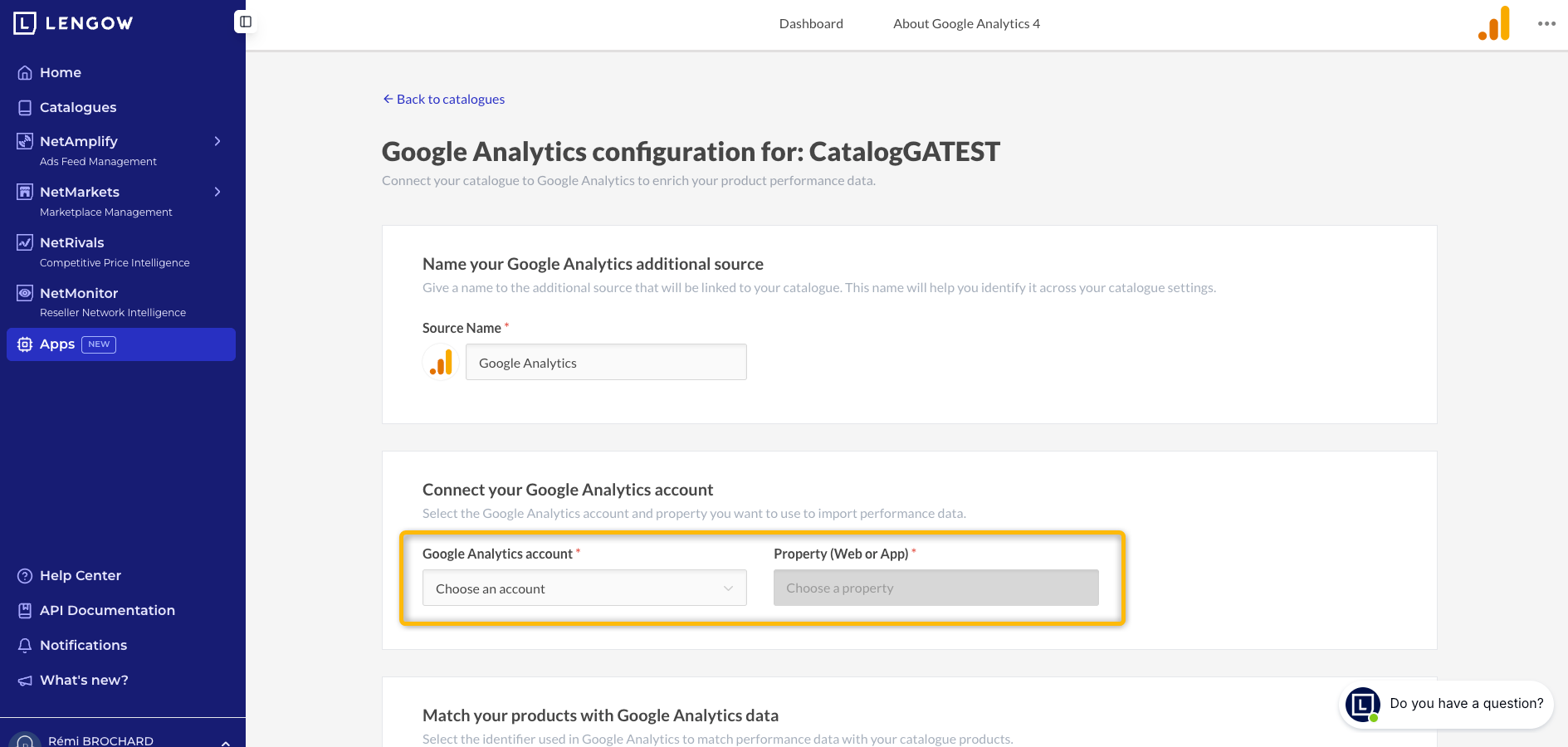Switch to the Dashboard tab
The height and width of the screenshot is (747, 1568).
coord(811,24)
